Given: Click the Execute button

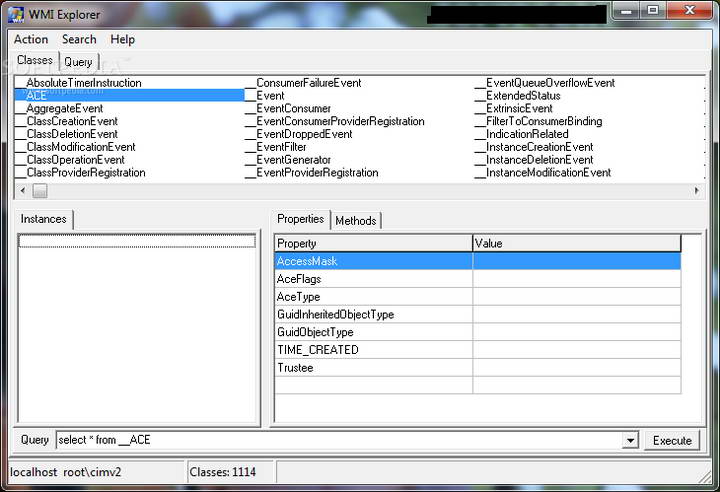Looking at the screenshot, I should [x=672, y=441].
